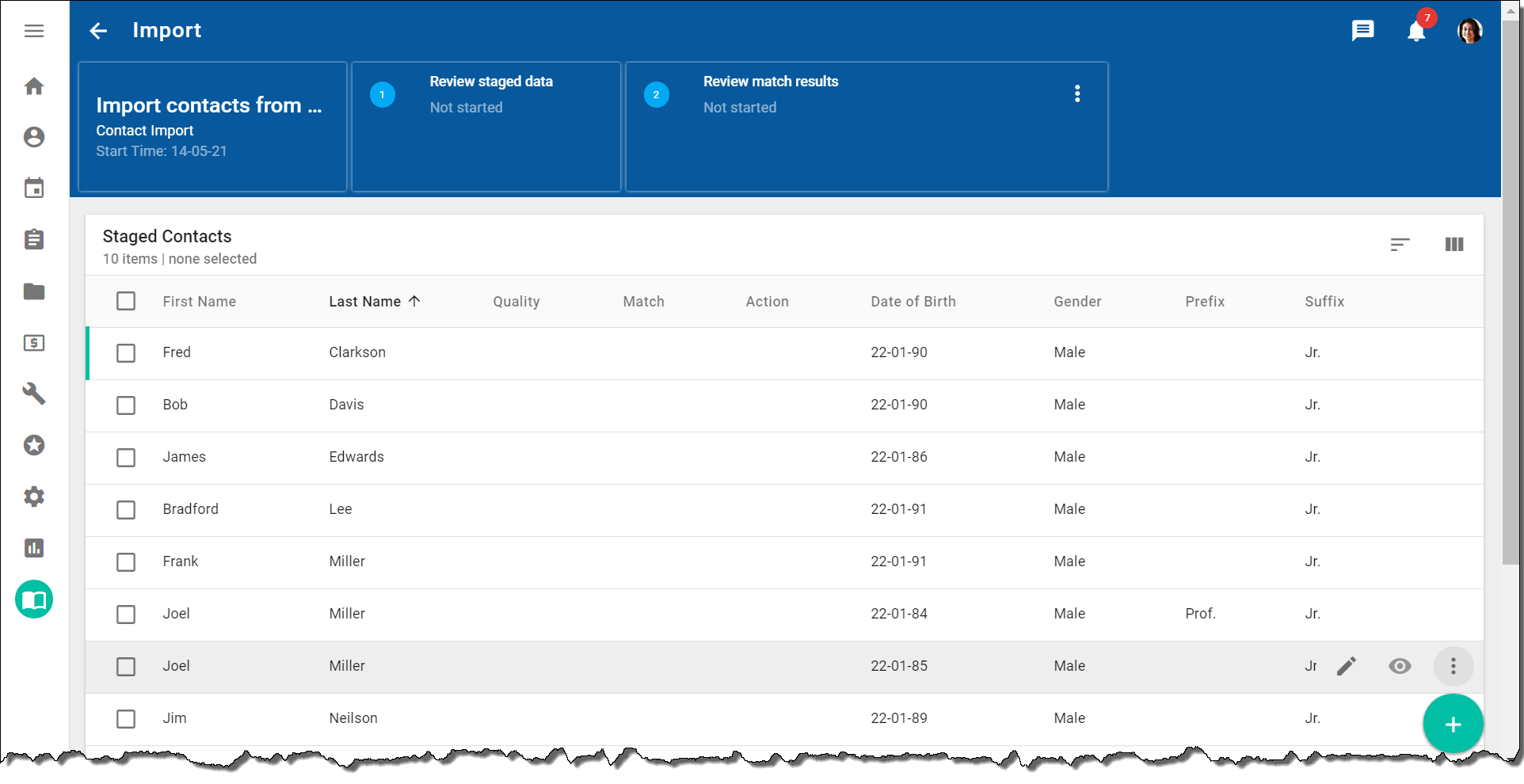The image size is (1524, 784).
Task: Open the chat messages icon in header
Action: 1363,30
